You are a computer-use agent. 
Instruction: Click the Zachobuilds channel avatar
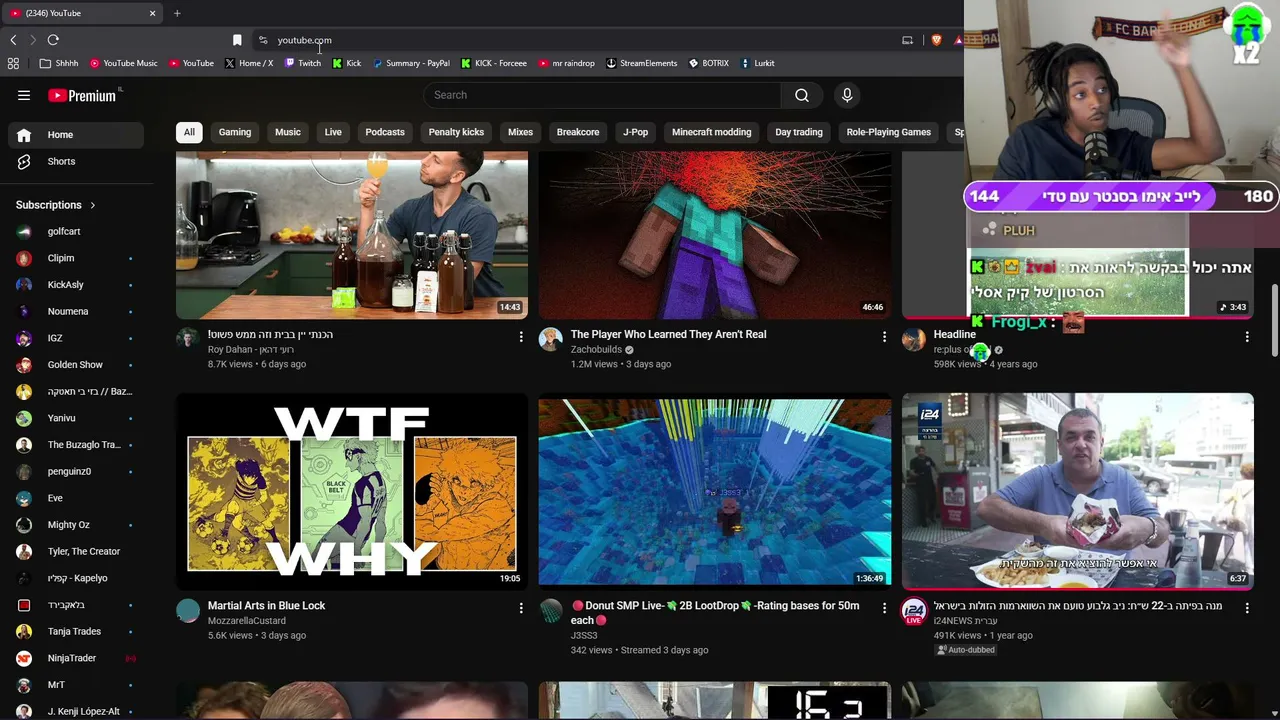551,340
